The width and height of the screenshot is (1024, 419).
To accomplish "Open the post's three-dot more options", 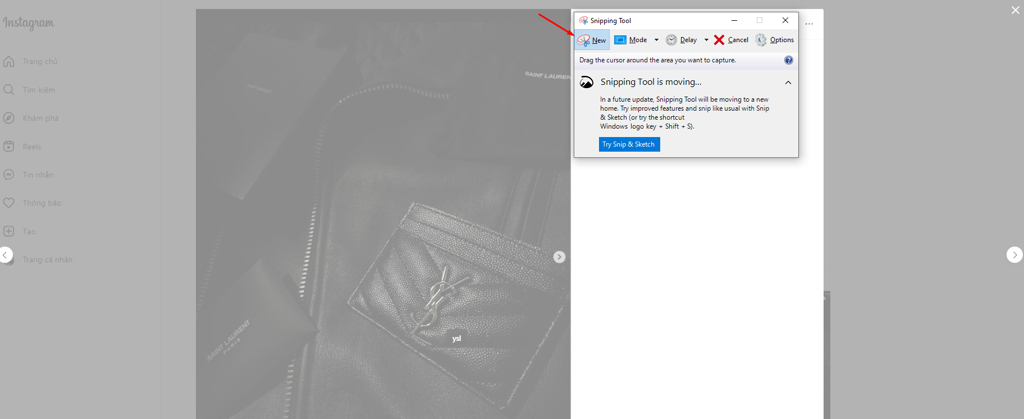I will point(810,23).
